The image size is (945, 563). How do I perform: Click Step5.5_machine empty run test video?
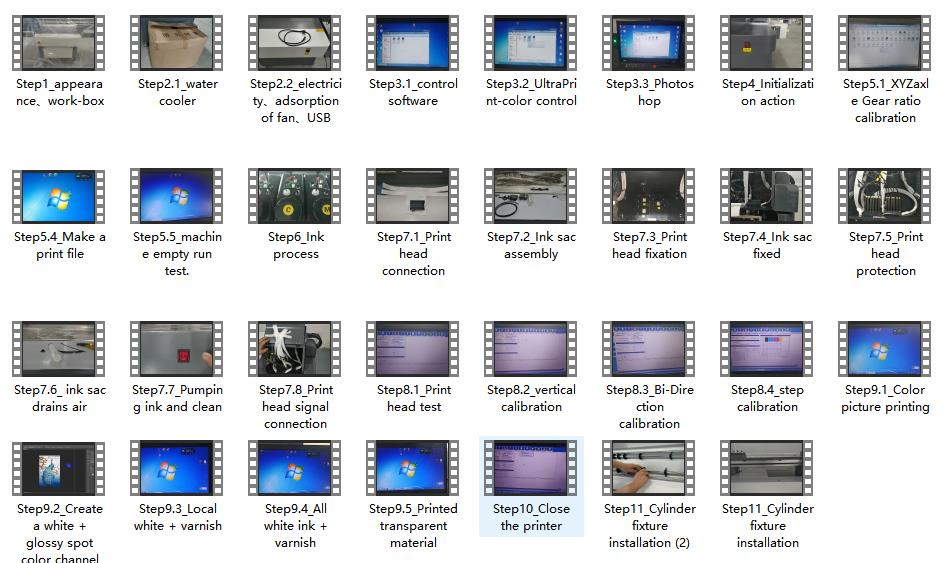pos(178,196)
